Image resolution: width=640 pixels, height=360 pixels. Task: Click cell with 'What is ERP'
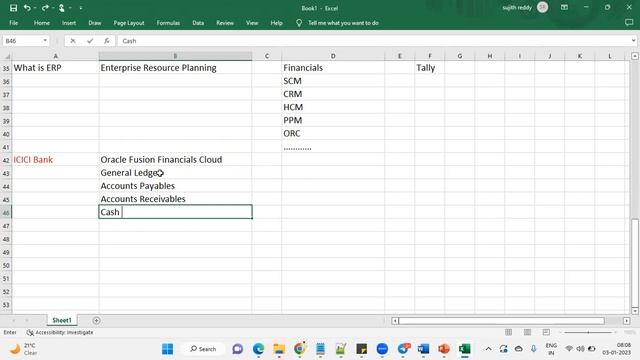(55, 68)
